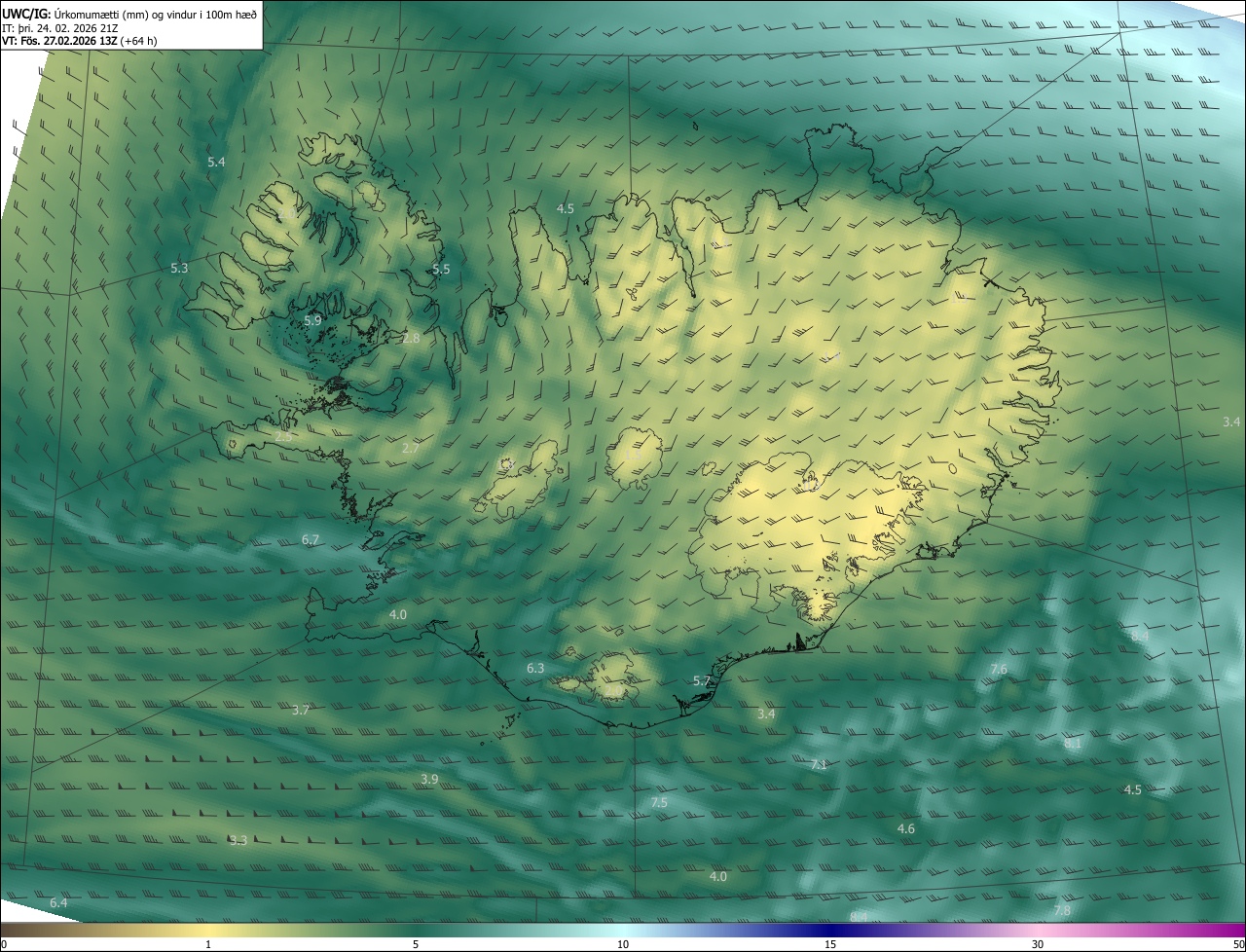This screenshot has height=952, width=1246.
Task: Pick the 7.5 value label
Action: [x=659, y=803]
